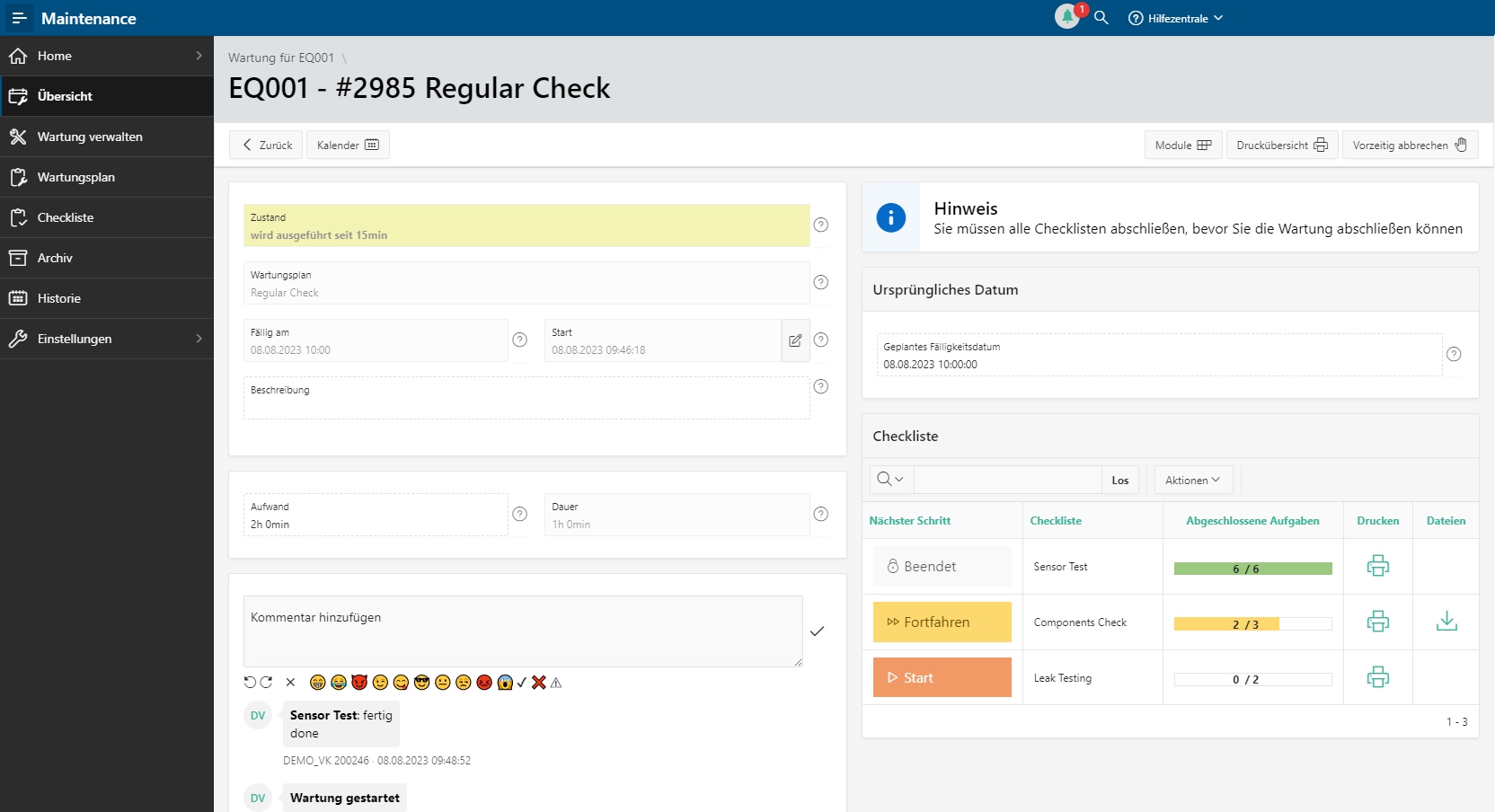Submit comment with checkmark icon

click(x=817, y=631)
